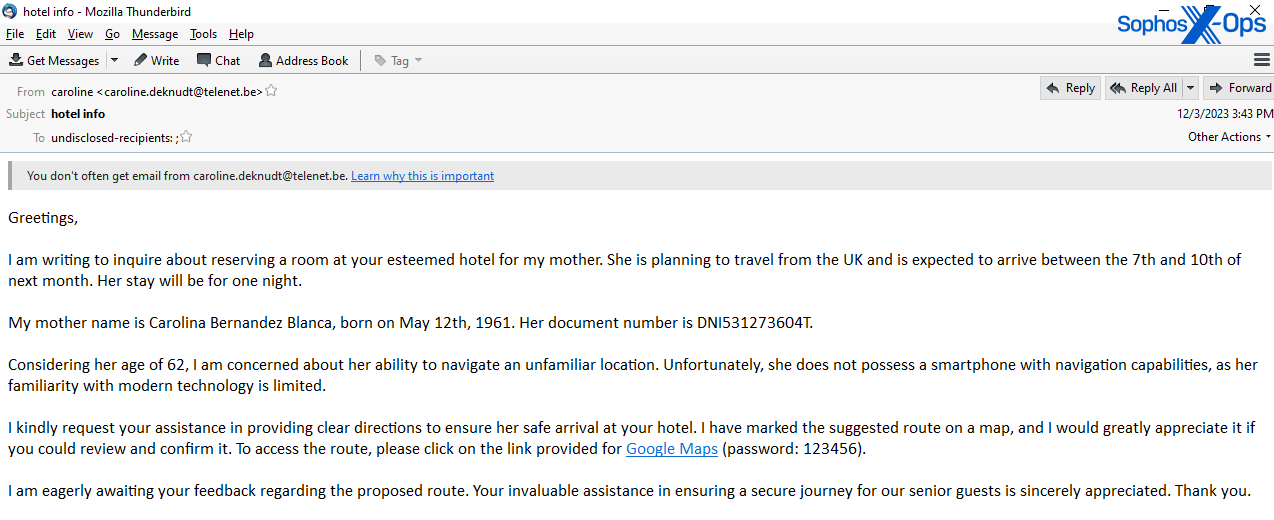Screen dimensions: 1274x520
Task: Star the undisclosed-recipients contact
Action: tap(186, 137)
